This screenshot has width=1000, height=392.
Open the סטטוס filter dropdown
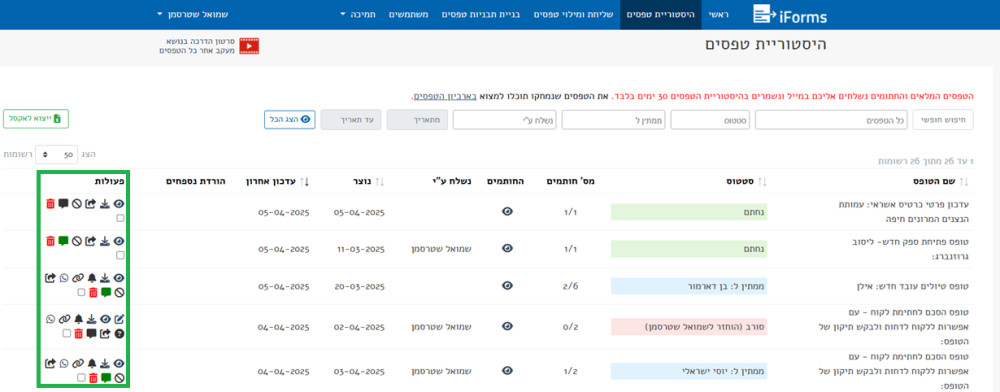pyautogui.click(x=710, y=120)
